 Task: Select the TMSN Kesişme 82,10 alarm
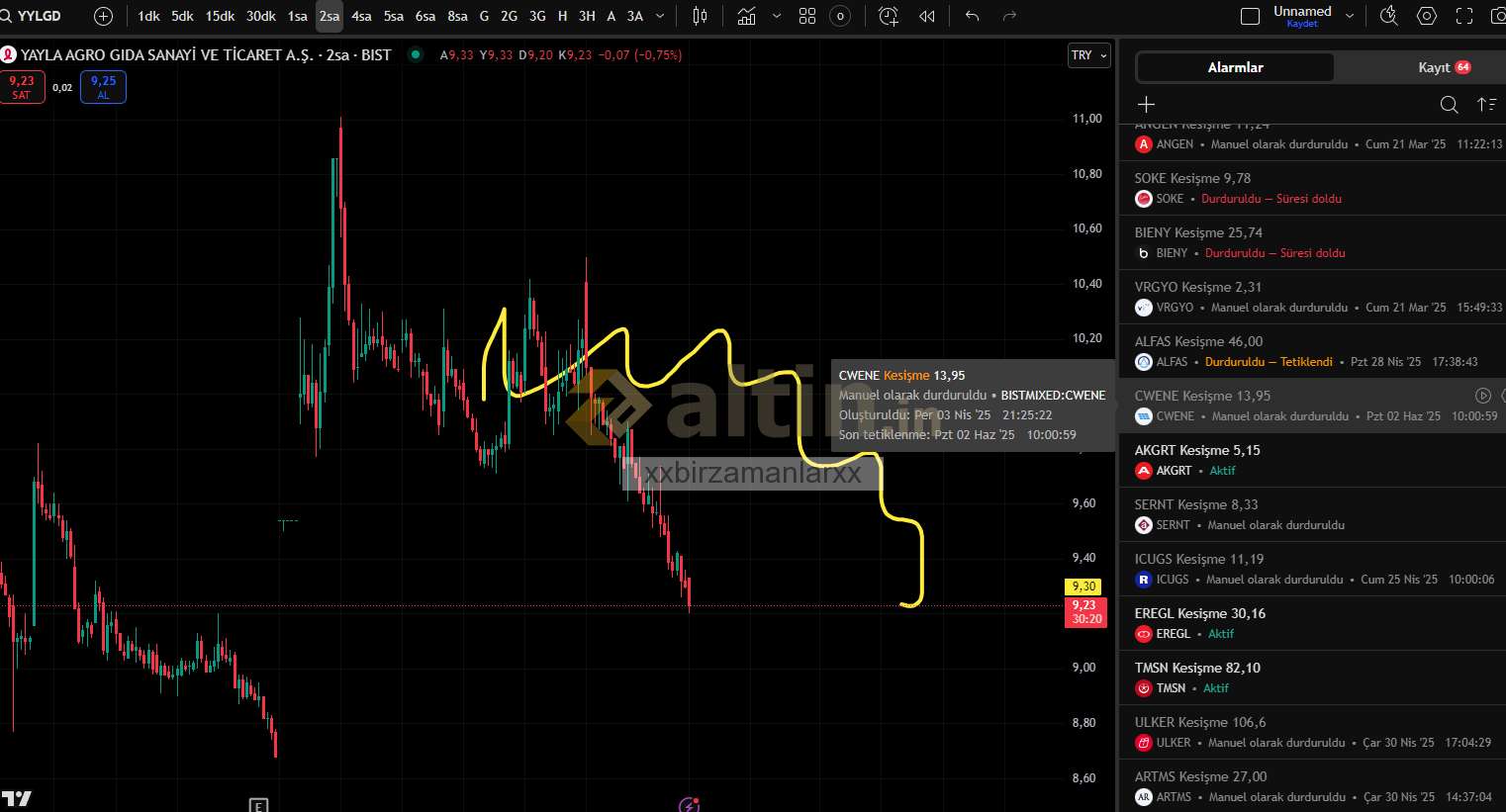click(1312, 677)
